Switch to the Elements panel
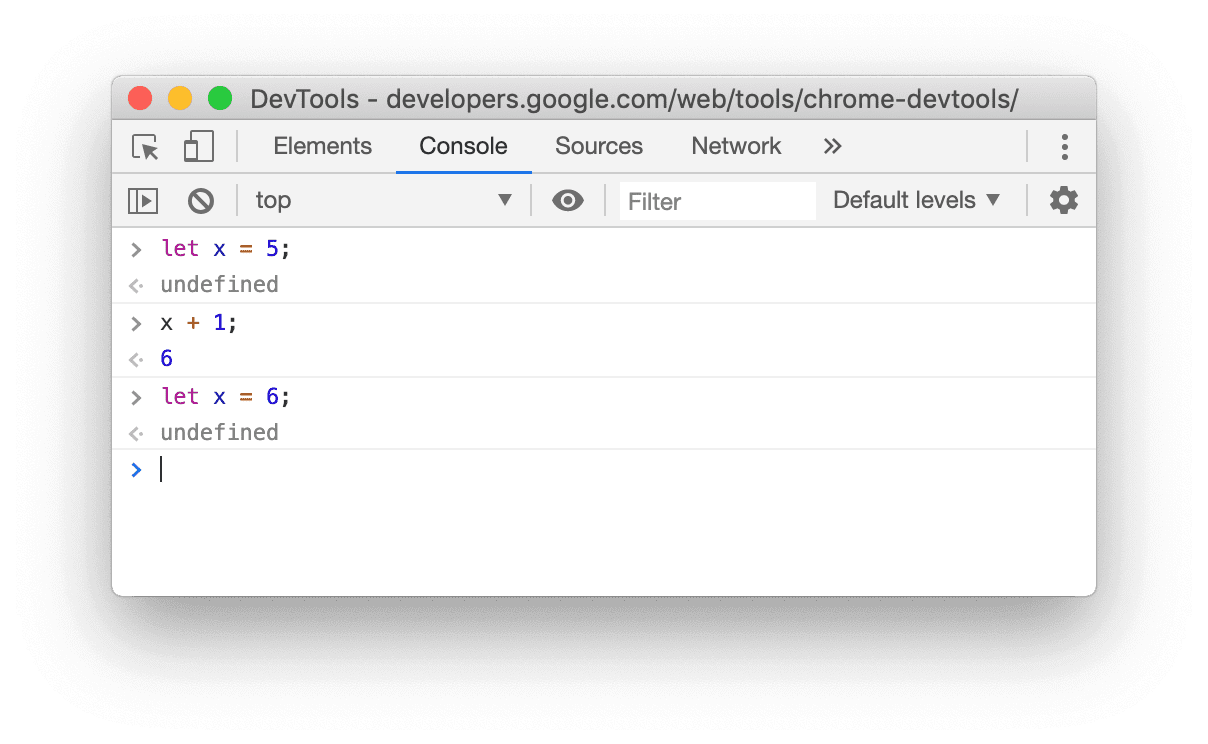This screenshot has width=1208, height=744. tap(322, 146)
